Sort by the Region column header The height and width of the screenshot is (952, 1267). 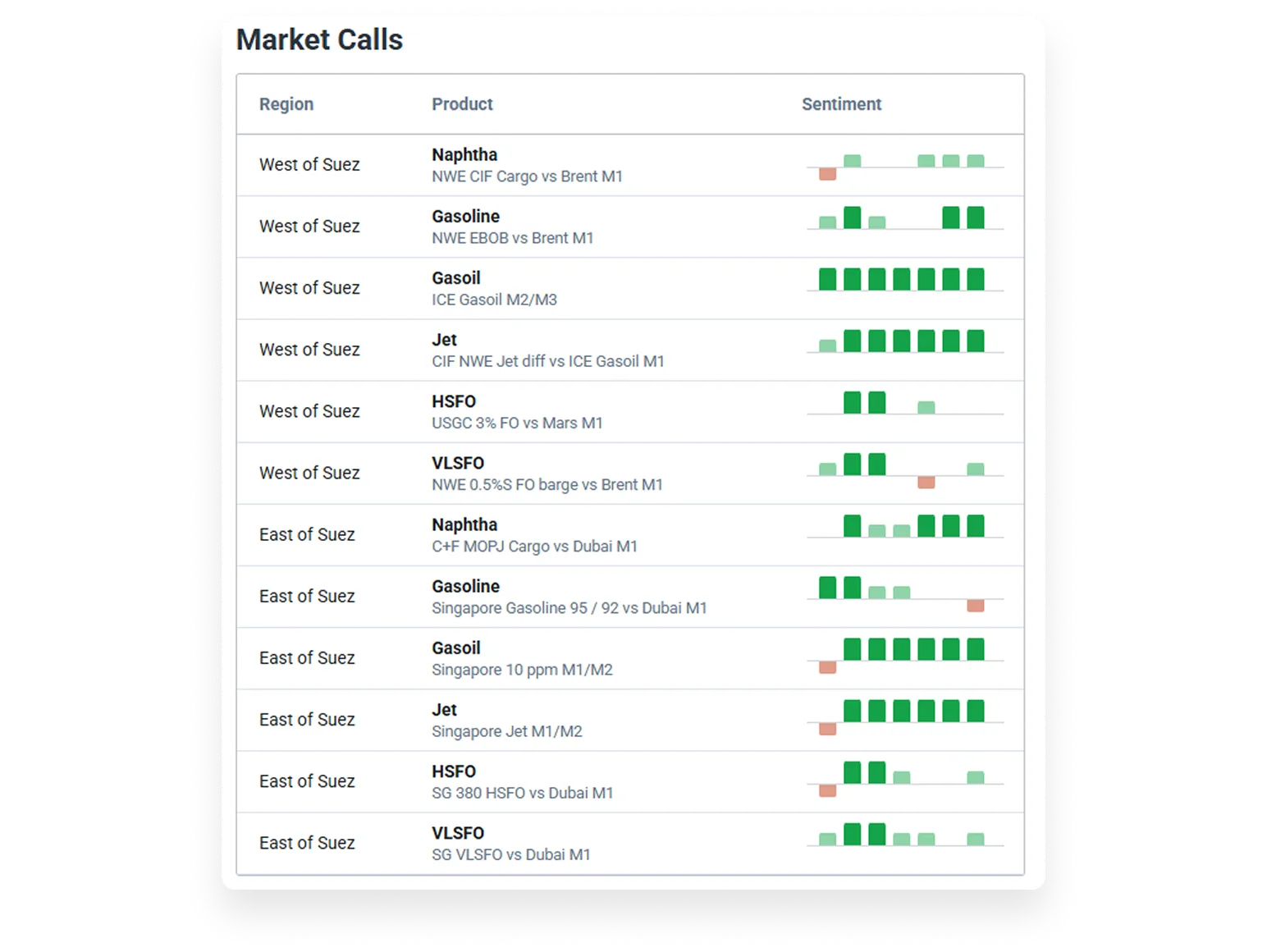tap(286, 104)
